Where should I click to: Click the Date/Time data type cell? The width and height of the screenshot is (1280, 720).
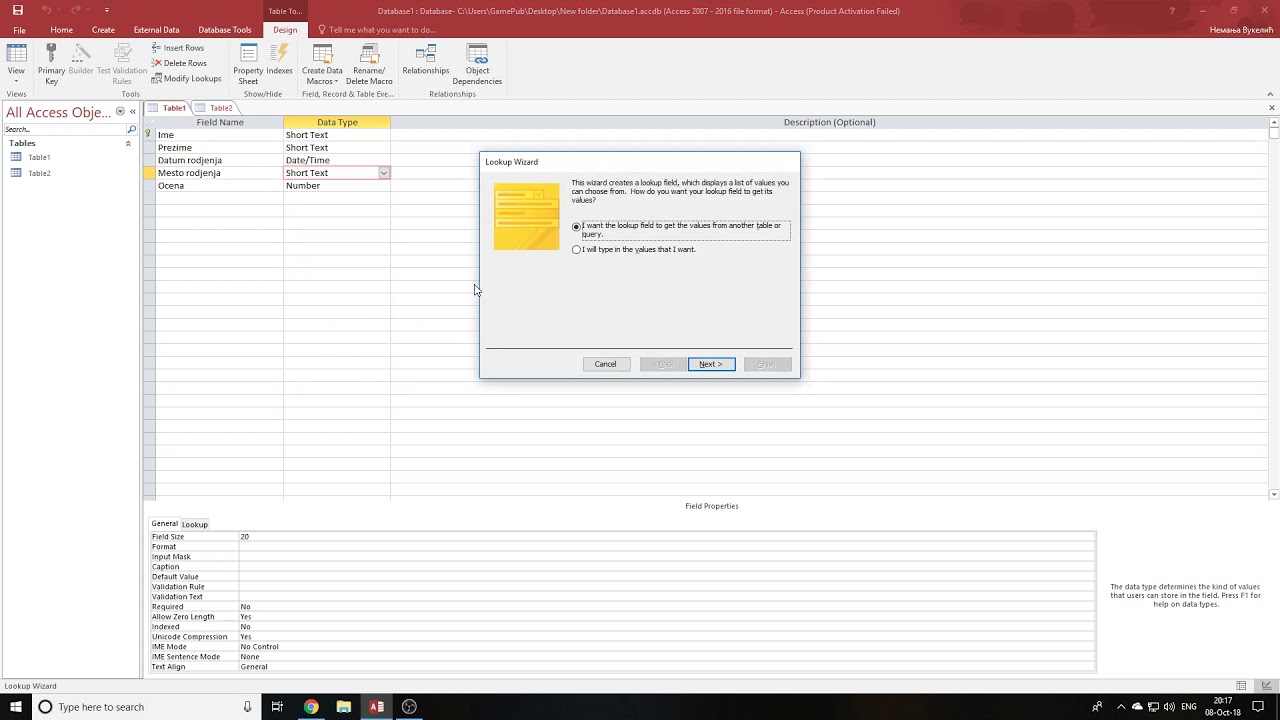click(x=337, y=160)
